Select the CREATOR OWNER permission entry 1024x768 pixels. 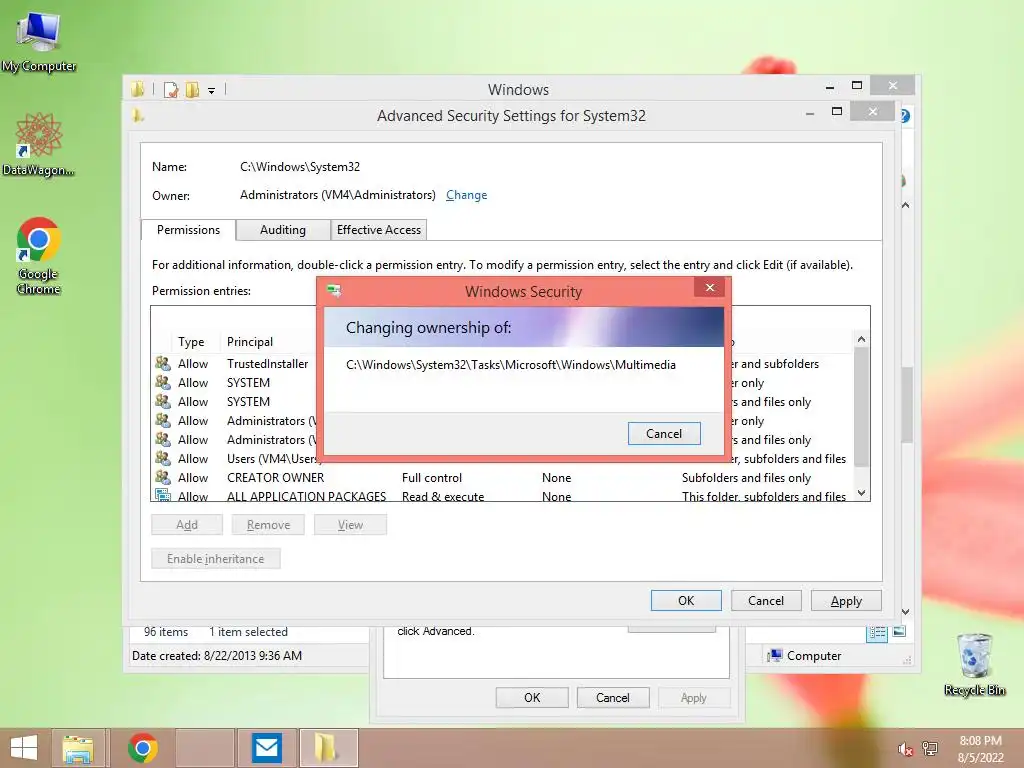point(503,478)
